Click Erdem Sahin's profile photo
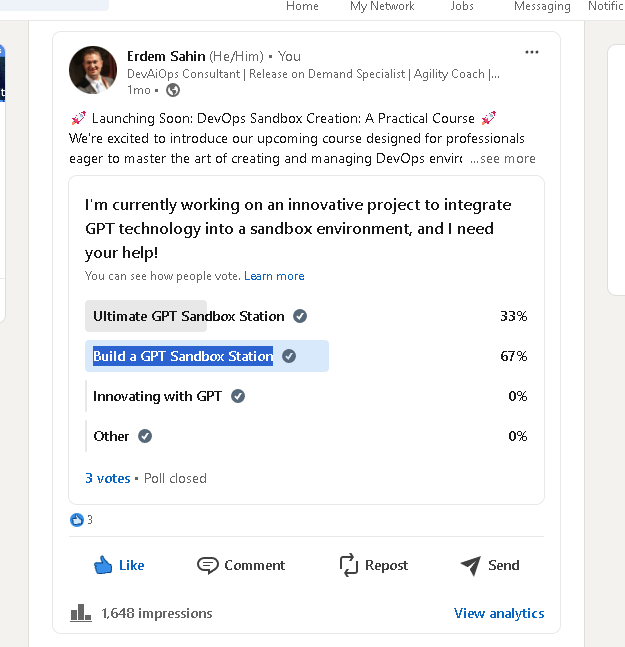 (93, 70)
